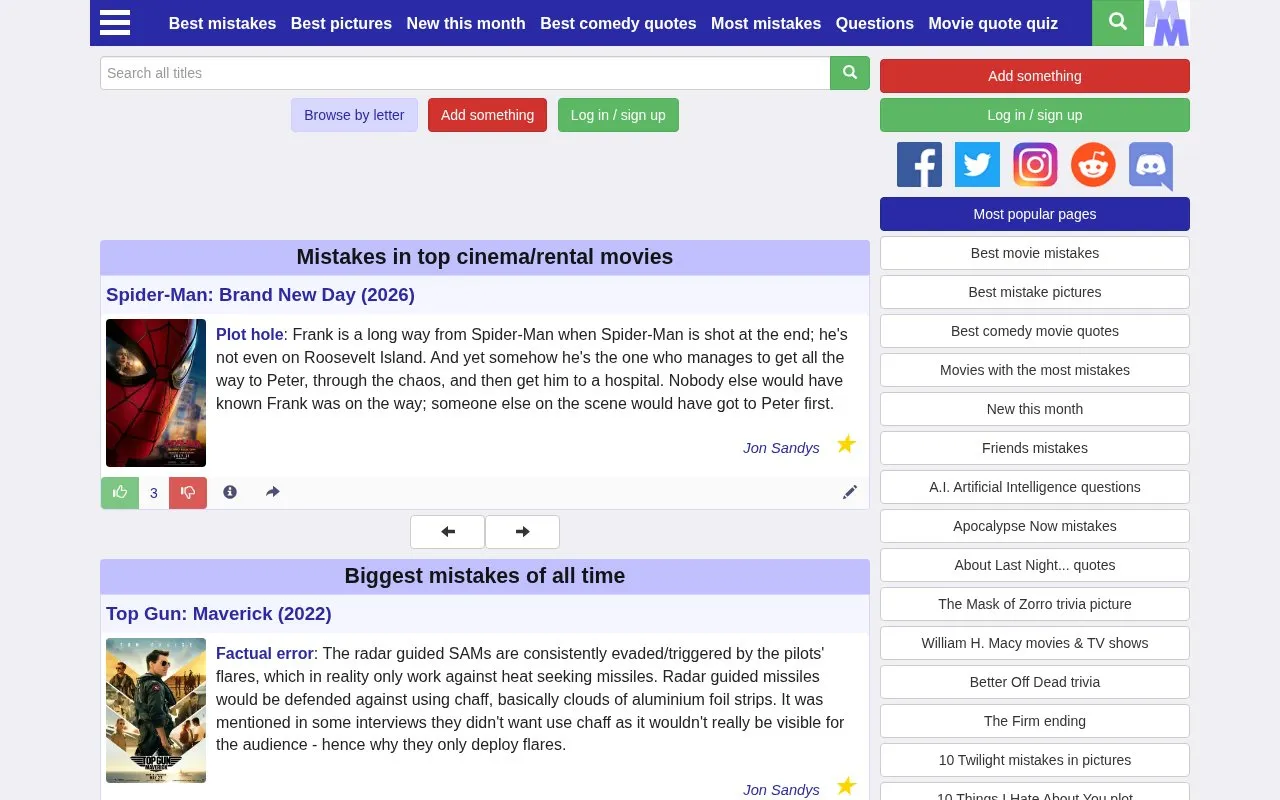Open the Twitter profile icon
This screenshot has height=800, width=1280.
tap(977, 165)
